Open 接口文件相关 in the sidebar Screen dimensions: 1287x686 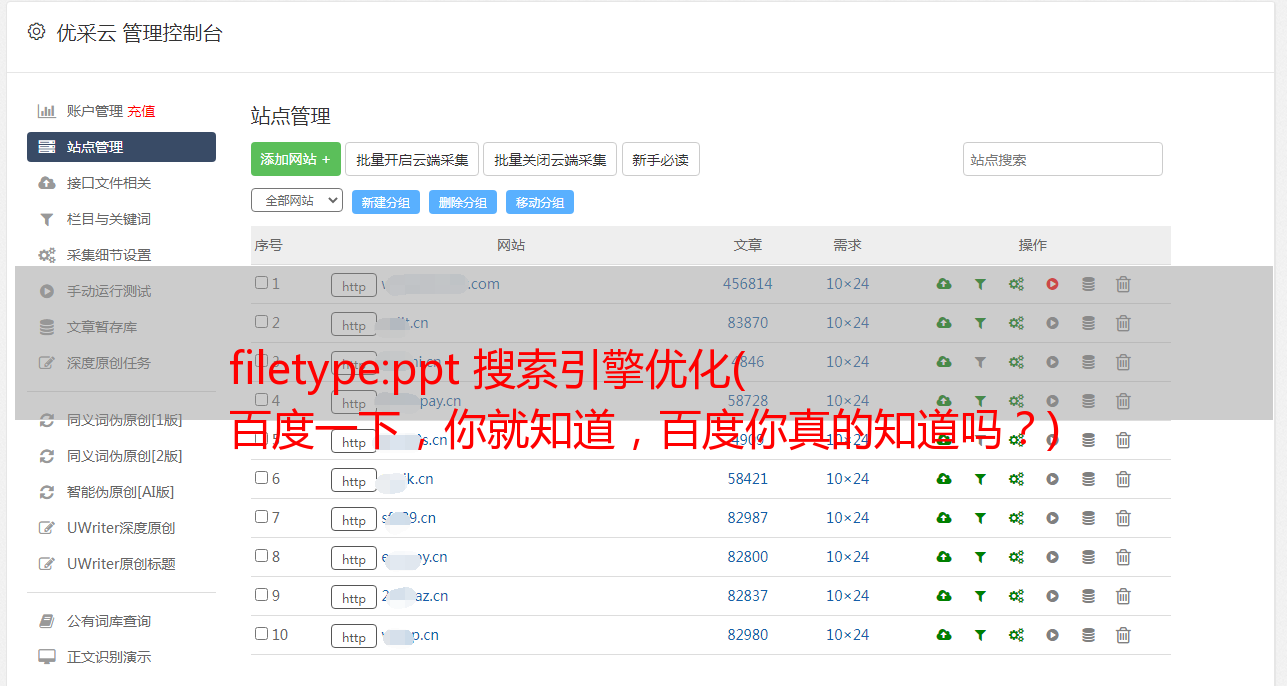[x=109, y=183]
